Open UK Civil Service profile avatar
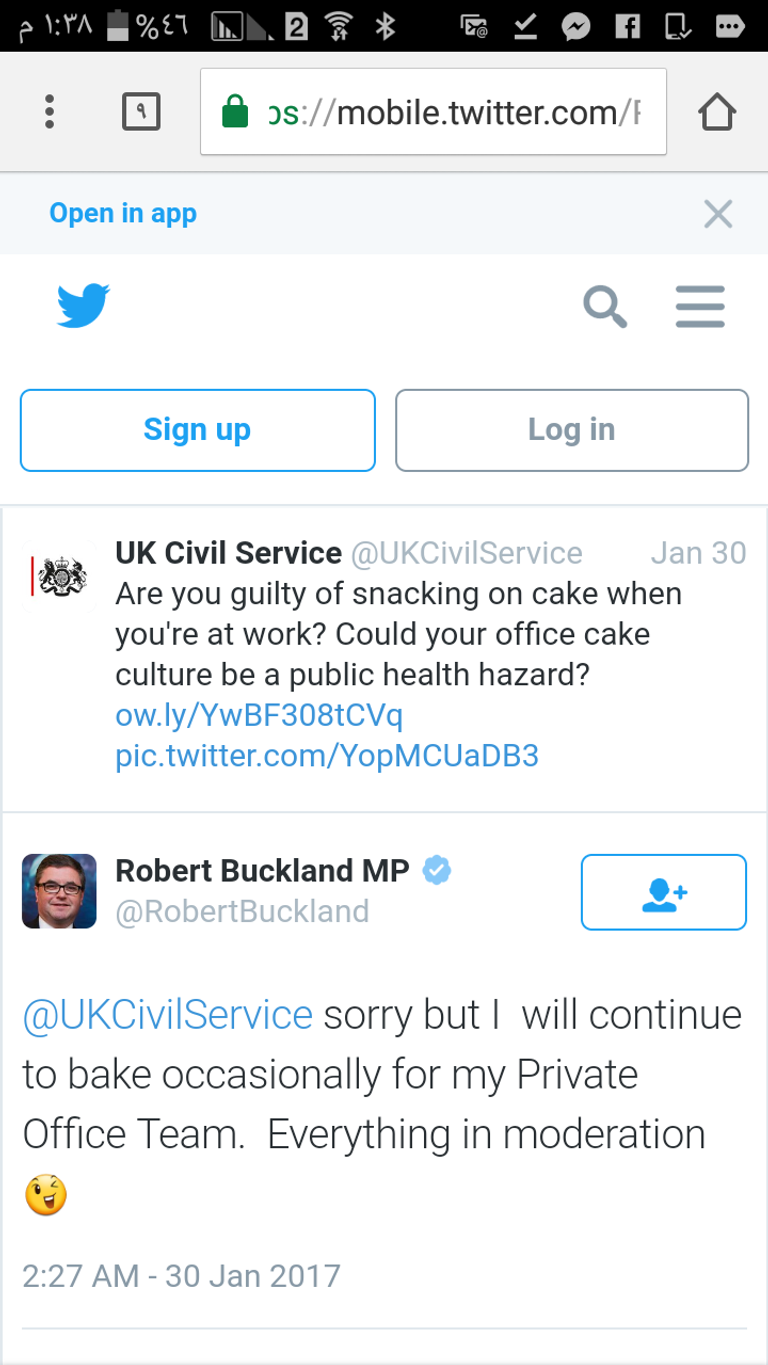The width and height of the screenshot is (768, 1365). tap(59, 576)
